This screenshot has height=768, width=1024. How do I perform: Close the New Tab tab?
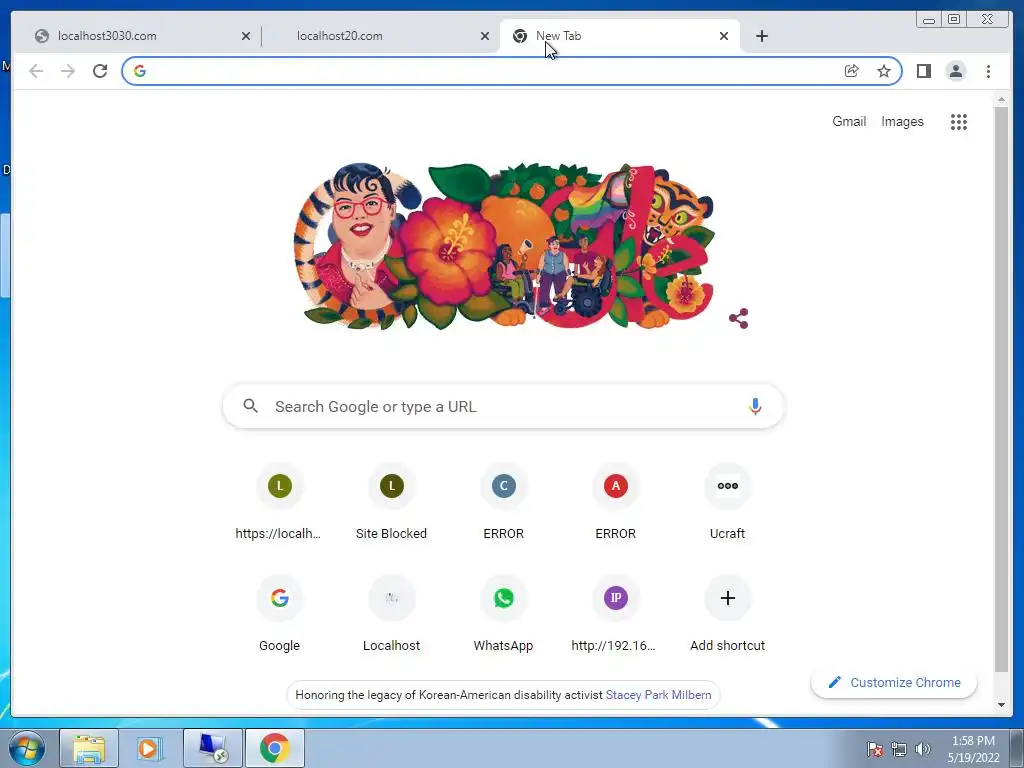[x=724, y=36]
